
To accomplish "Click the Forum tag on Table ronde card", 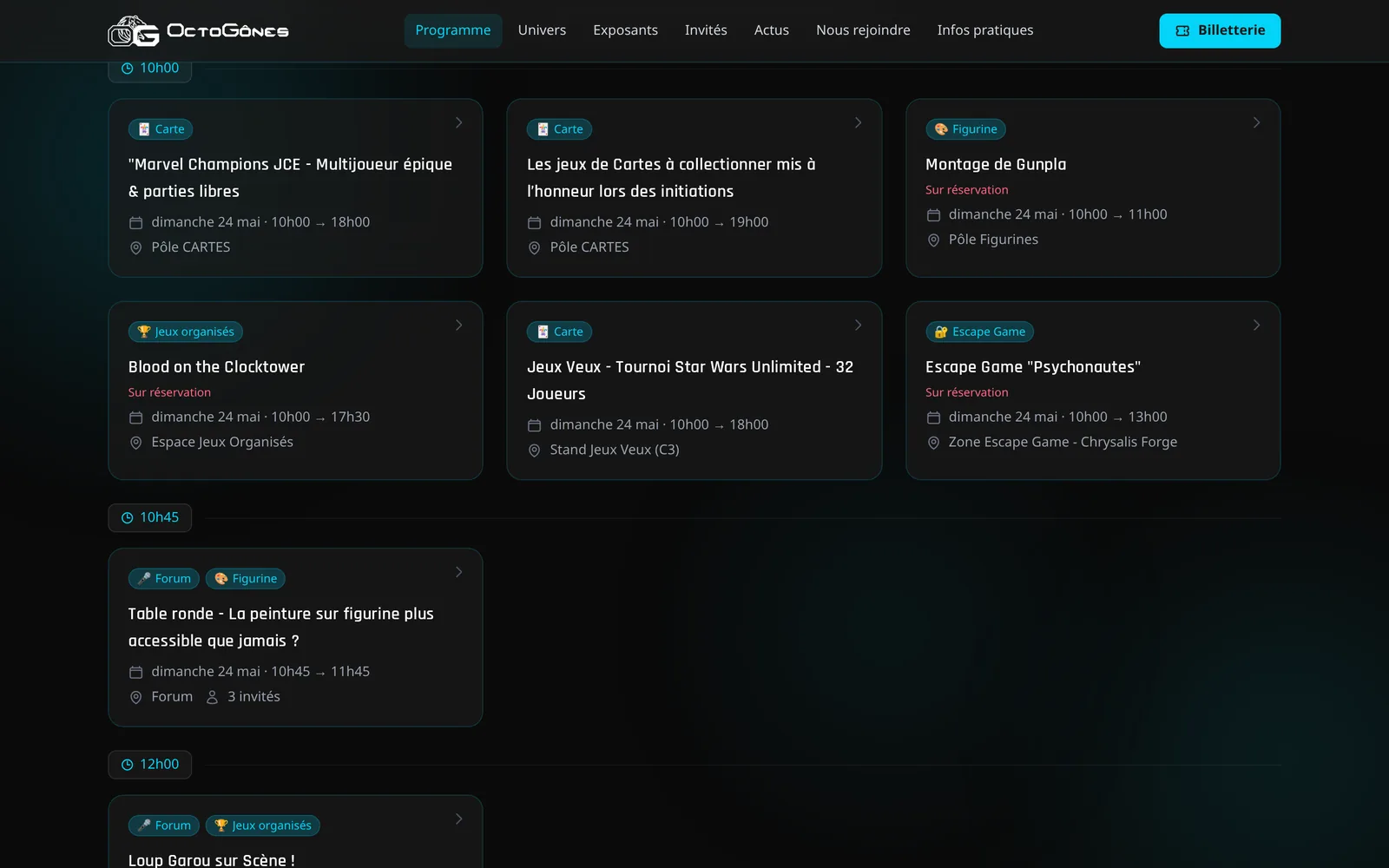I will coord(164,579).
